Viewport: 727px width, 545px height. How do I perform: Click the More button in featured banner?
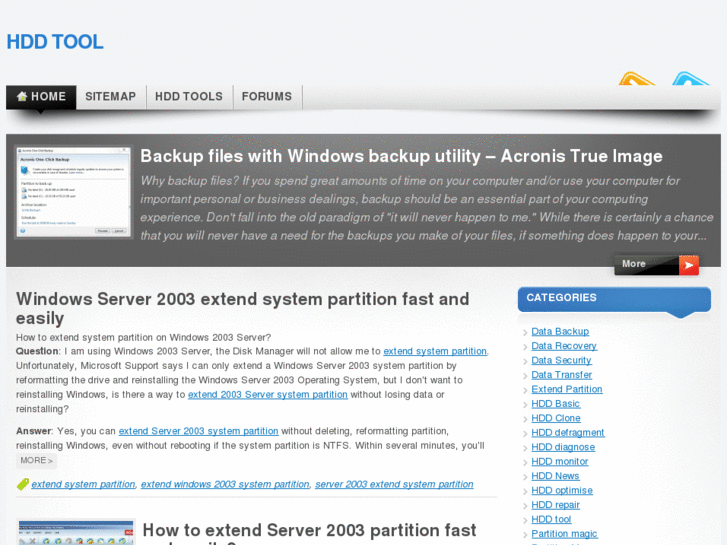coord(657,264)
